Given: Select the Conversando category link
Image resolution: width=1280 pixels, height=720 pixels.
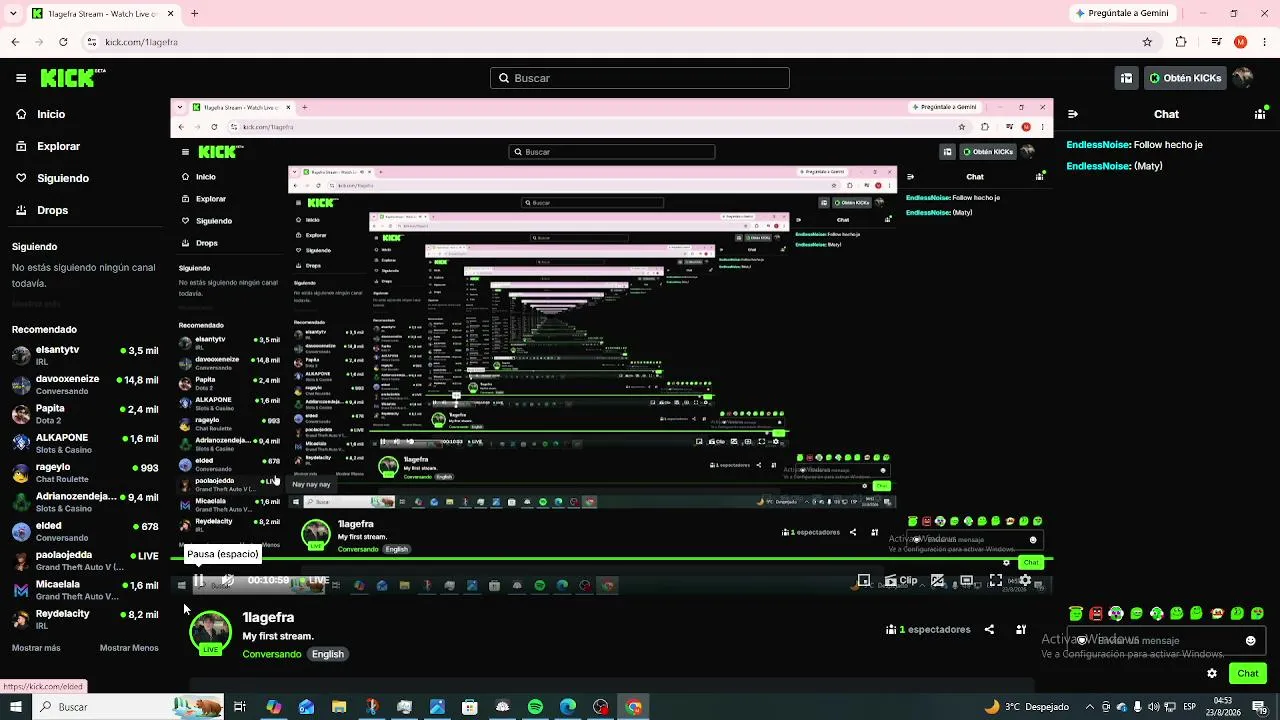Looking at the screenshot, I should click(272, 654).
